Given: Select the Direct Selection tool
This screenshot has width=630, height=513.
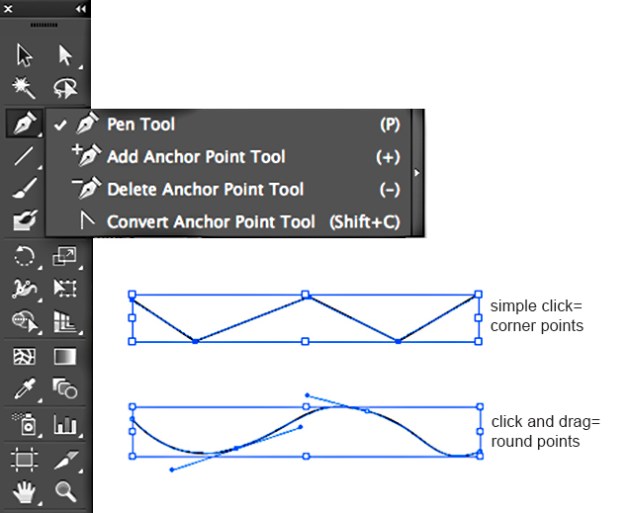Looking at the screenshot, I should (x=66, y=54).
